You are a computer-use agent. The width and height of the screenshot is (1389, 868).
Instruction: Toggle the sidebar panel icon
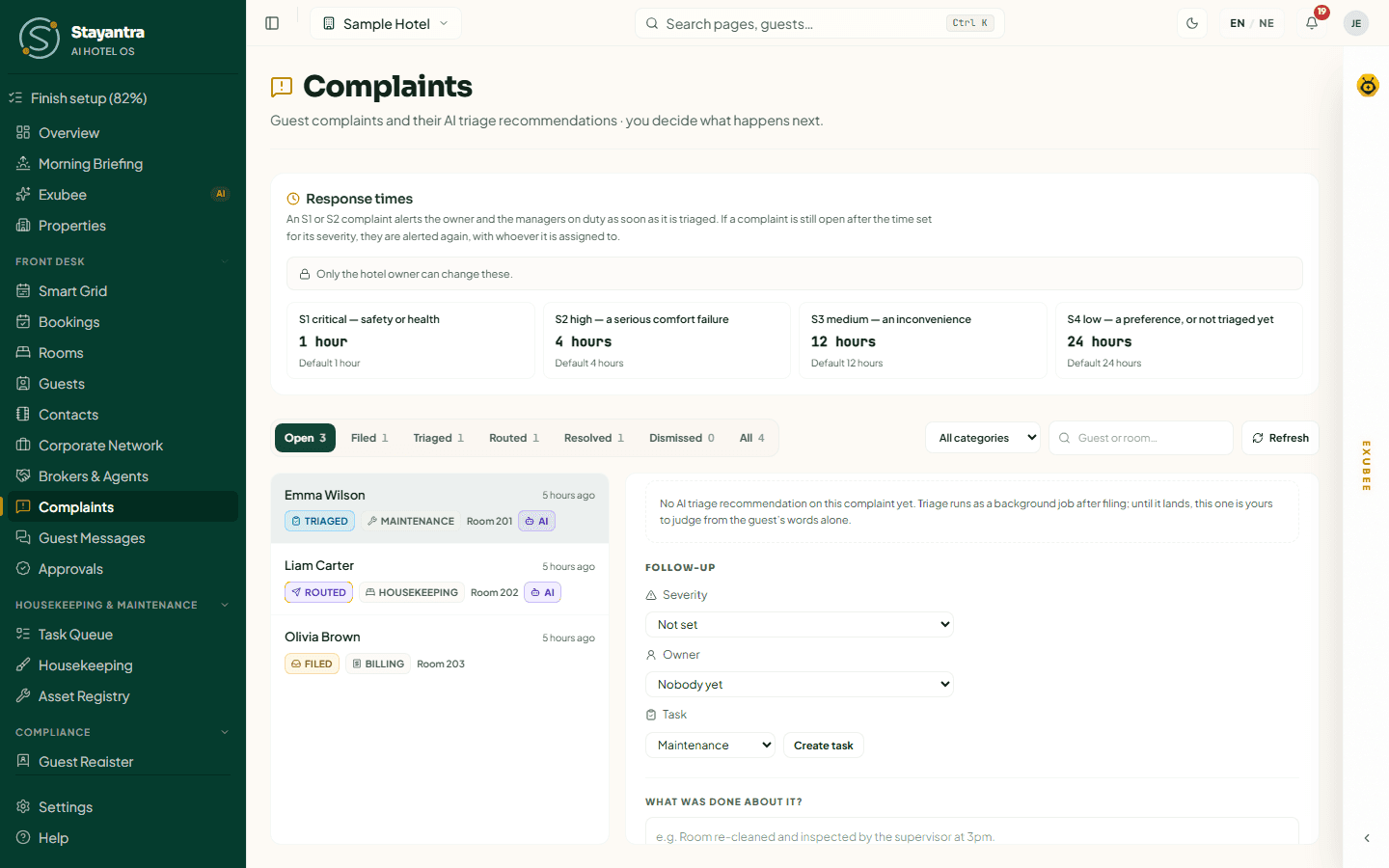coord(272,23)
